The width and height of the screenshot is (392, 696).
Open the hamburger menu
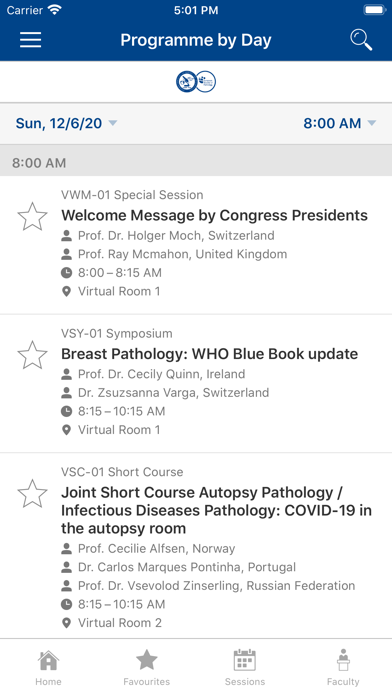(x=30, y=40)
